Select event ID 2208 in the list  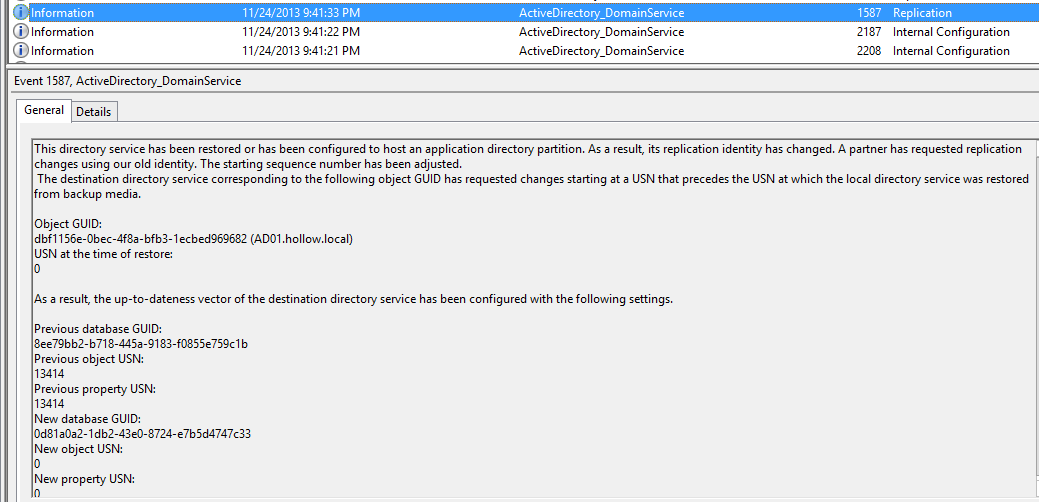(x=868, y=51)
